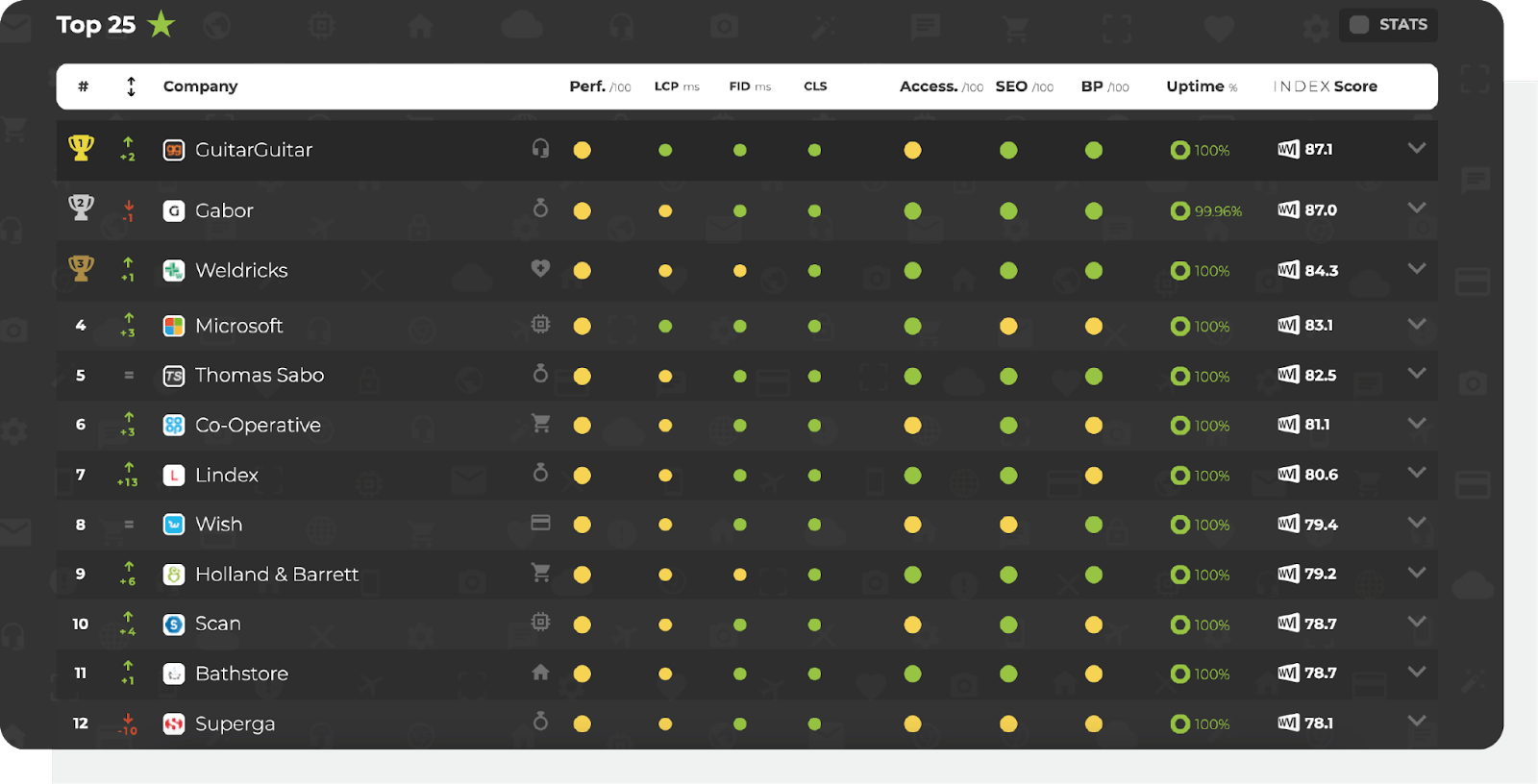Screen dimensions: 1538x784
Task: Click the Bathstore company logo
Action: pos(174,674)
